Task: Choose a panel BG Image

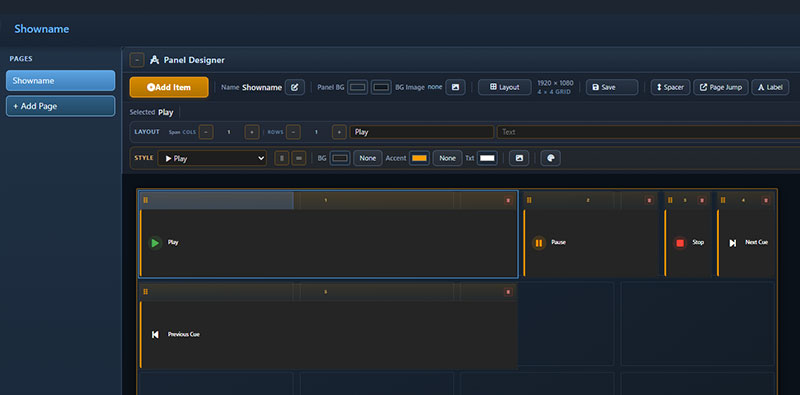Action: pyautogui.click(x=455, y=87)
